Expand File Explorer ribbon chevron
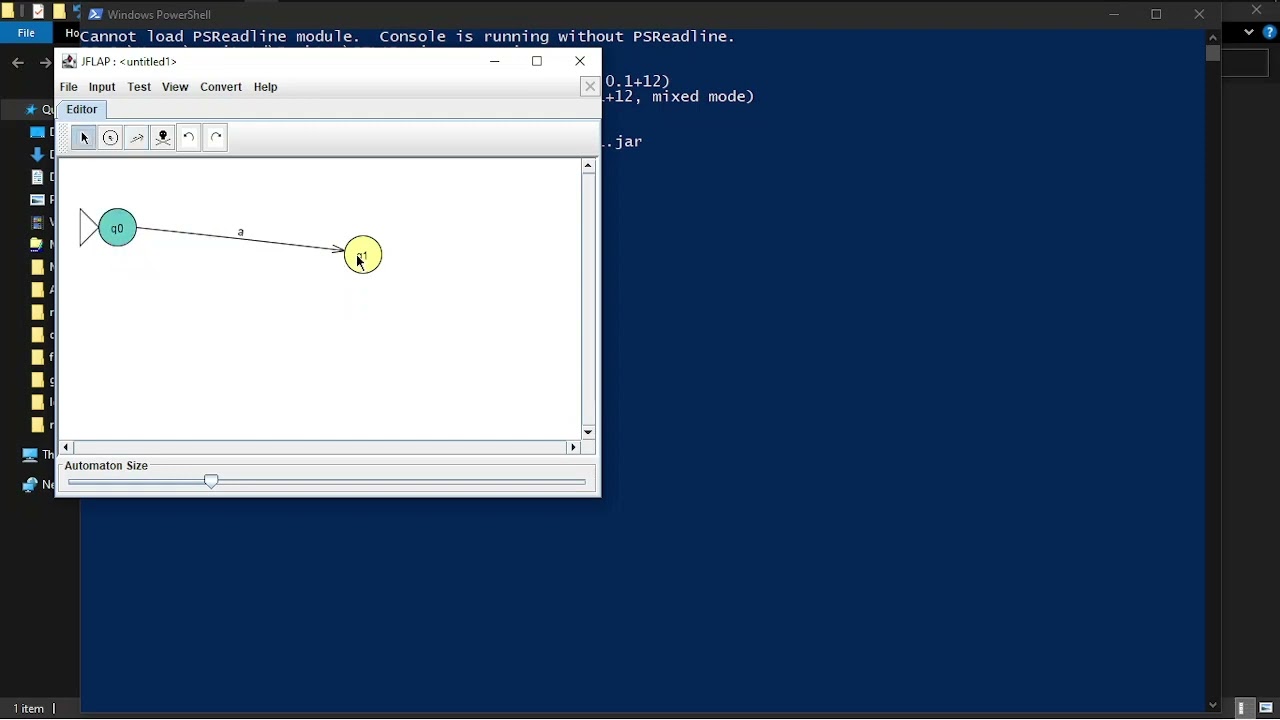The image size is (1280, 720). coord(1249,32)
